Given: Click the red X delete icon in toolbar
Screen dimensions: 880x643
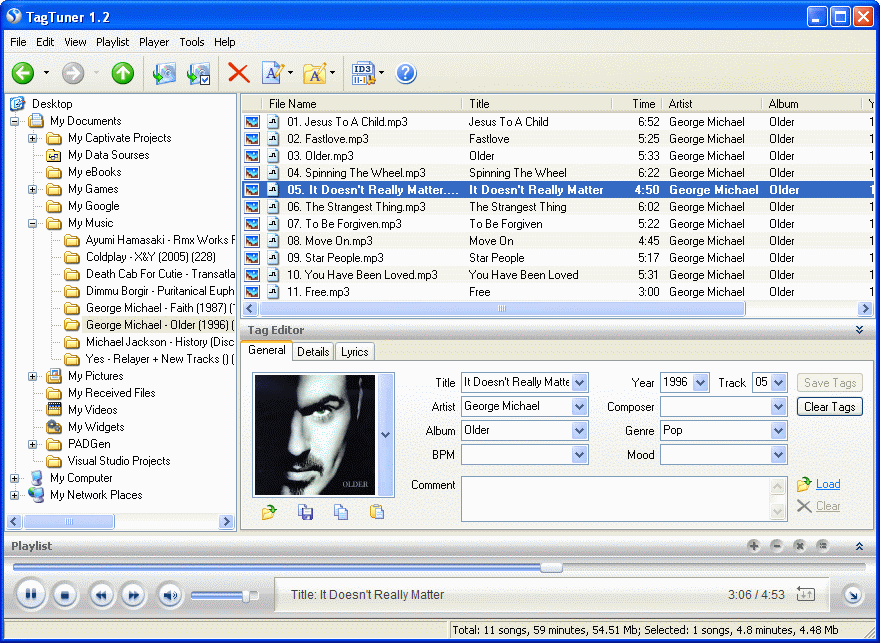Looking at the screenshot, I should pos(238,73).
